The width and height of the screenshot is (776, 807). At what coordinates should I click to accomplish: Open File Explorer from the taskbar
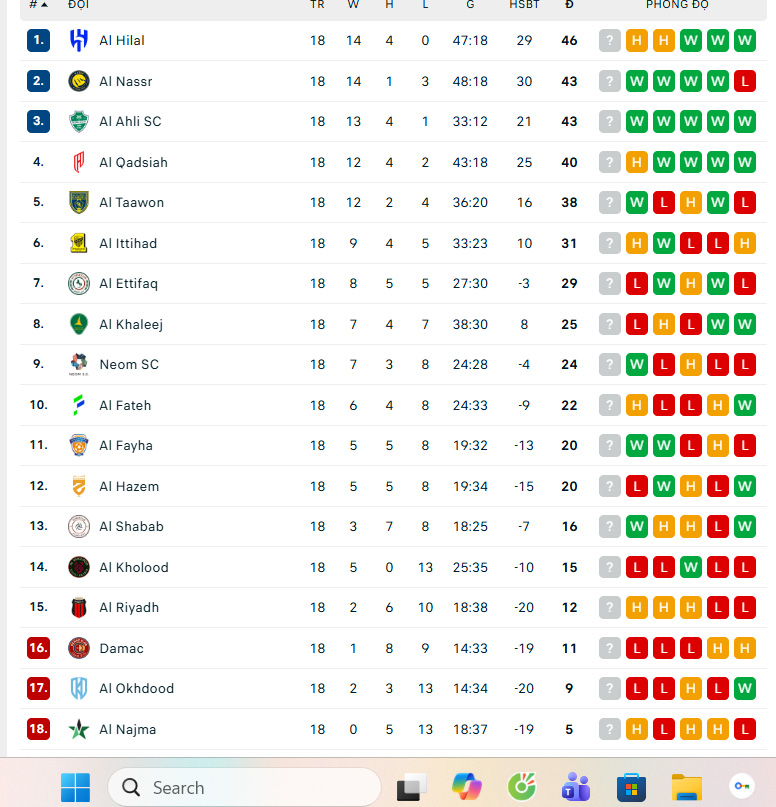[x=686, y=787]
